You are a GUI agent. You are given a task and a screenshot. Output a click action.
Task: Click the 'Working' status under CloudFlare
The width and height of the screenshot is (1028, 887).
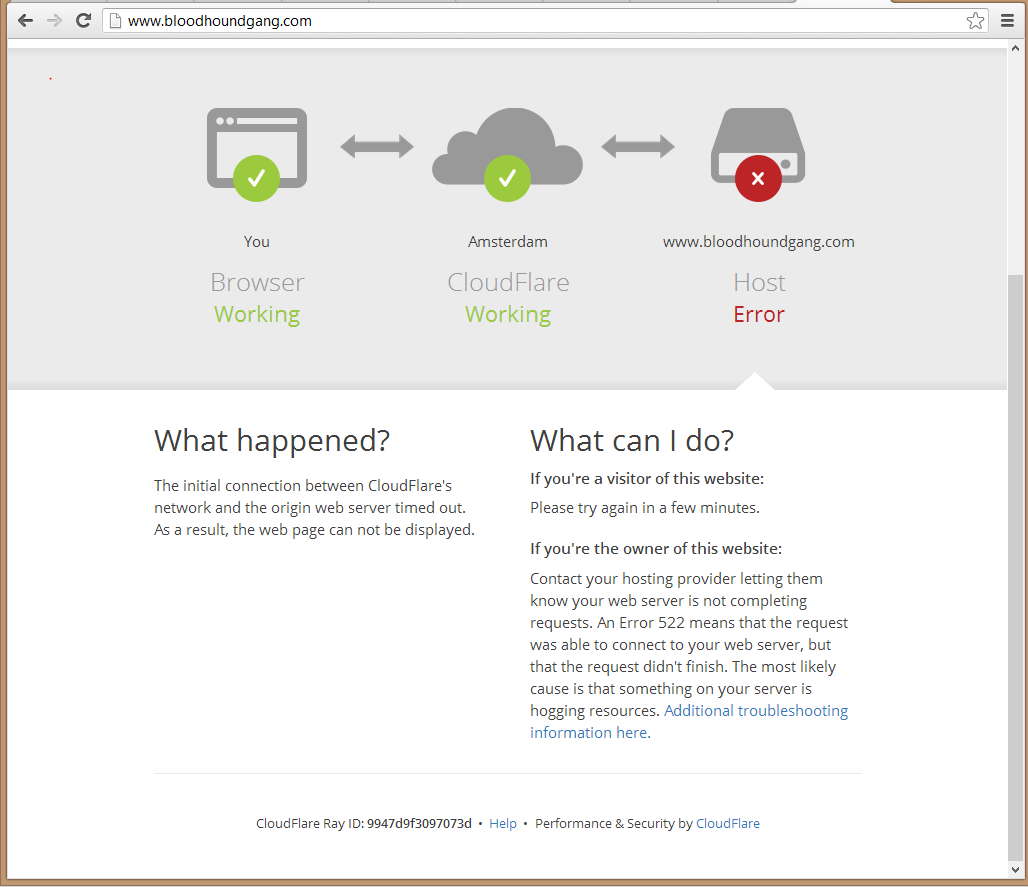pos(508,315)
